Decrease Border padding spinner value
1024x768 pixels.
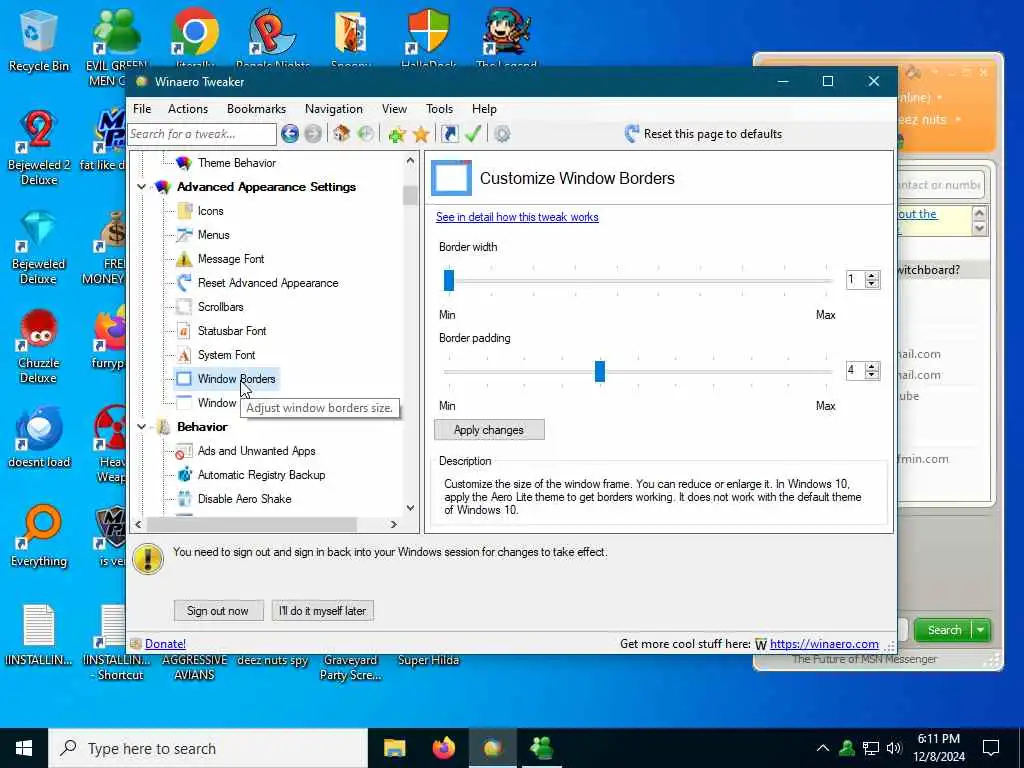[872, 375]
